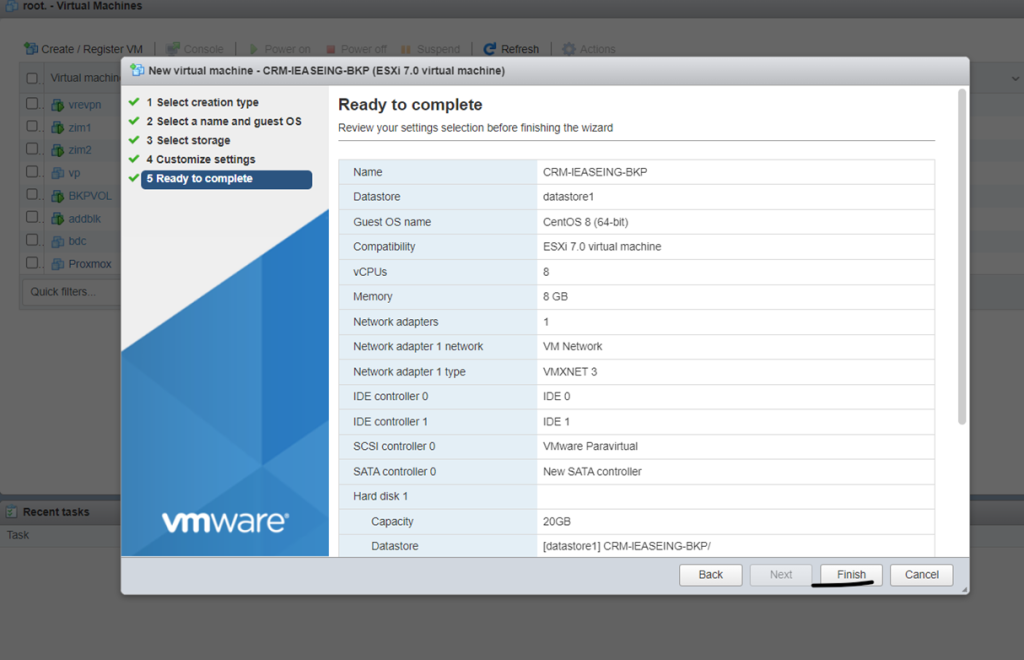Click the Refresh icon in the toolbar
This screenshot has width=1024, height=660.
(x=490, y=49)
